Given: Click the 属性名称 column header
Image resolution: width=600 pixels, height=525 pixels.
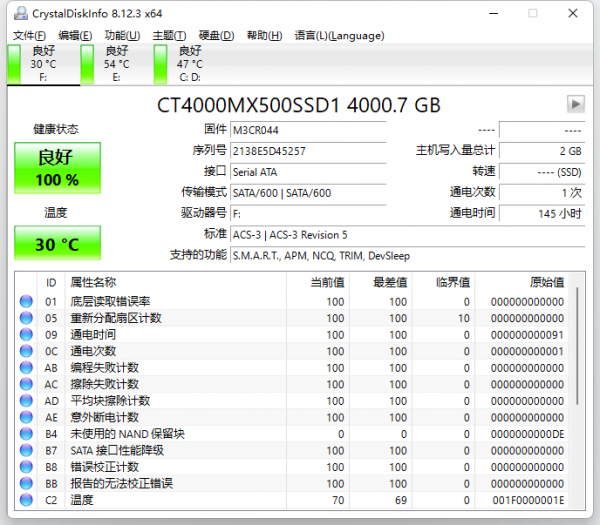Looking at the screenshot, I should (x=93, y=282).
